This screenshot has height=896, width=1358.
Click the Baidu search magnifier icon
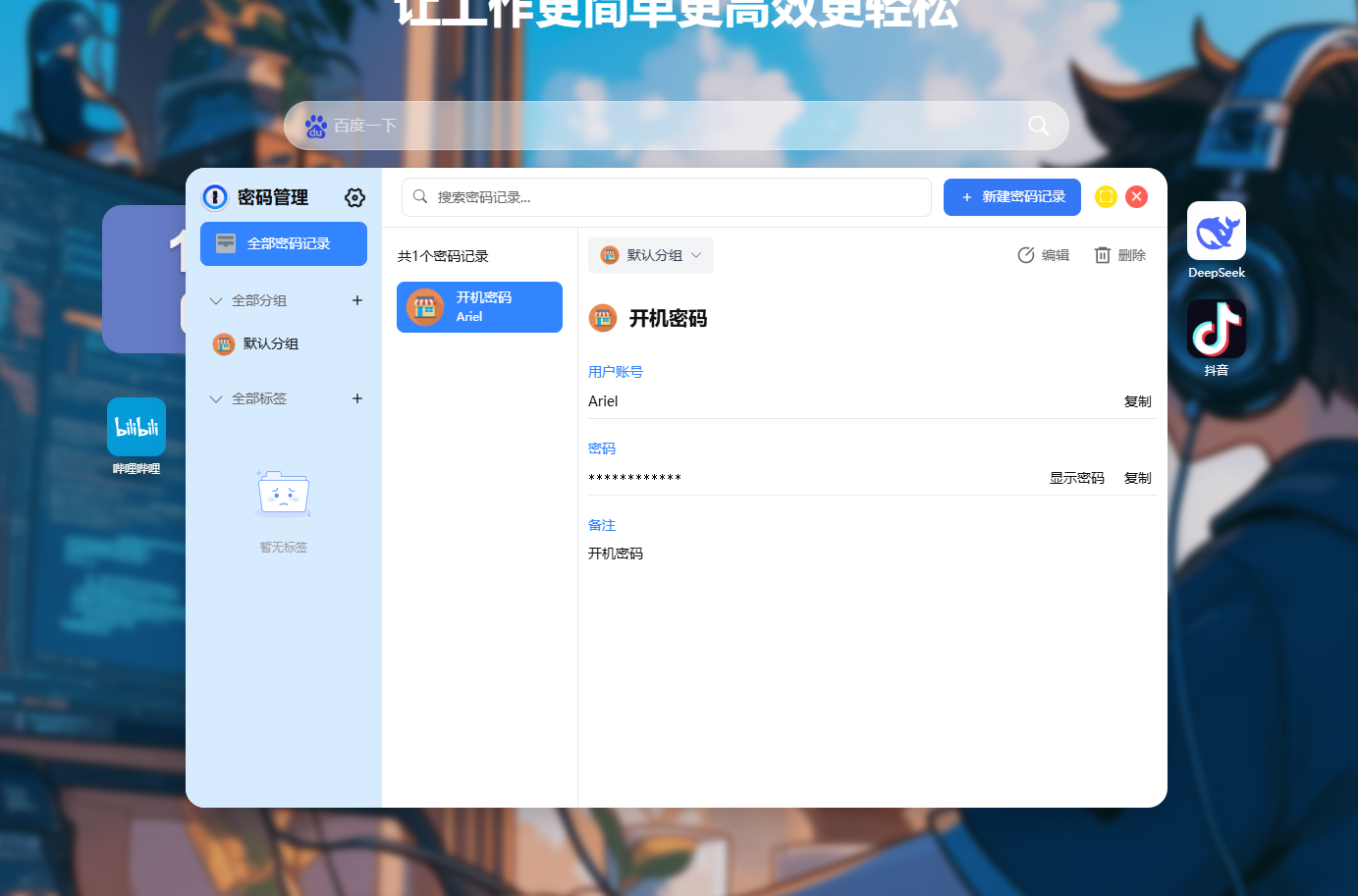pyautogui.click(x=1038, y=126)
